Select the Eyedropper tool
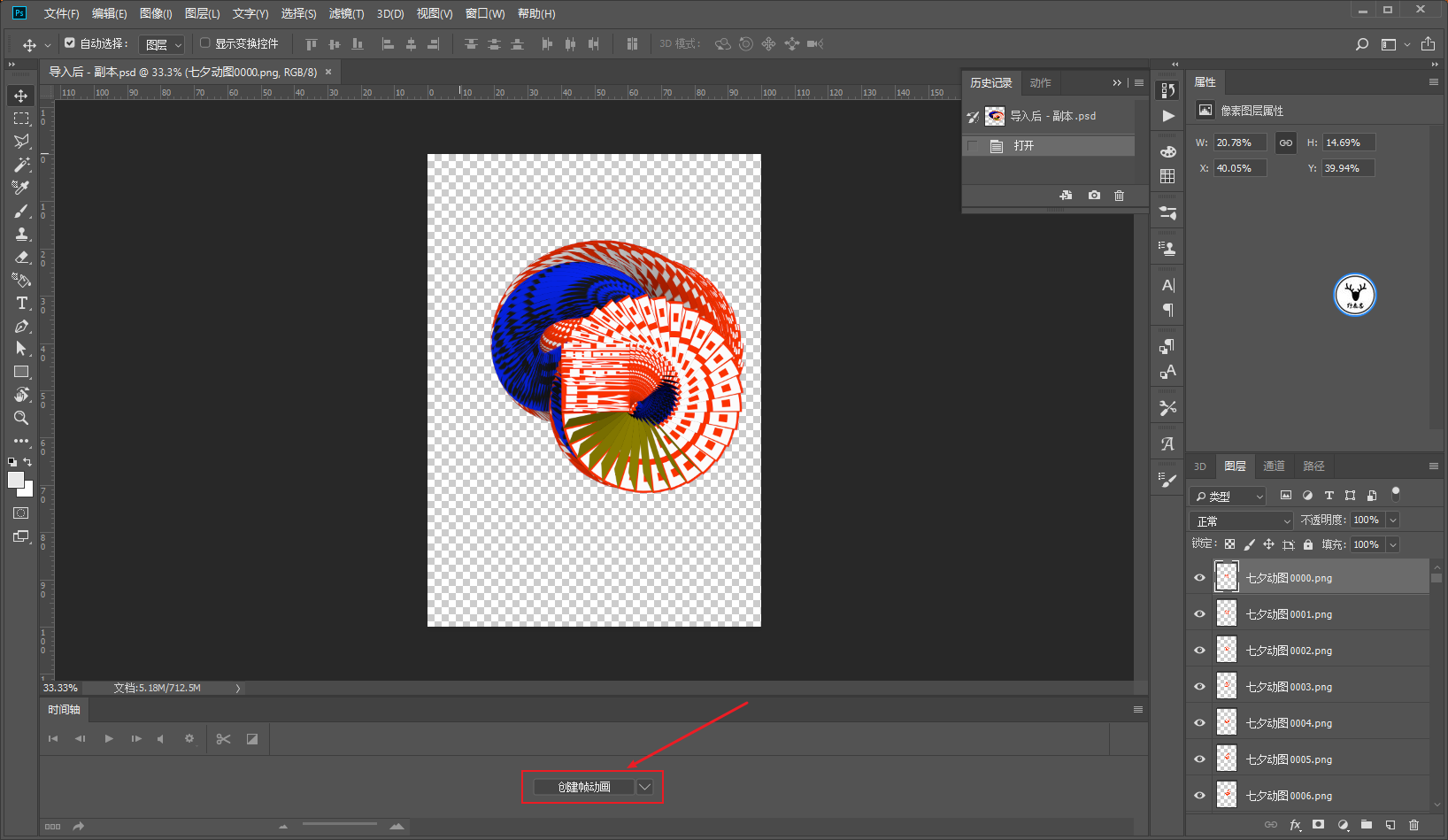 click(x=21, y=188)
